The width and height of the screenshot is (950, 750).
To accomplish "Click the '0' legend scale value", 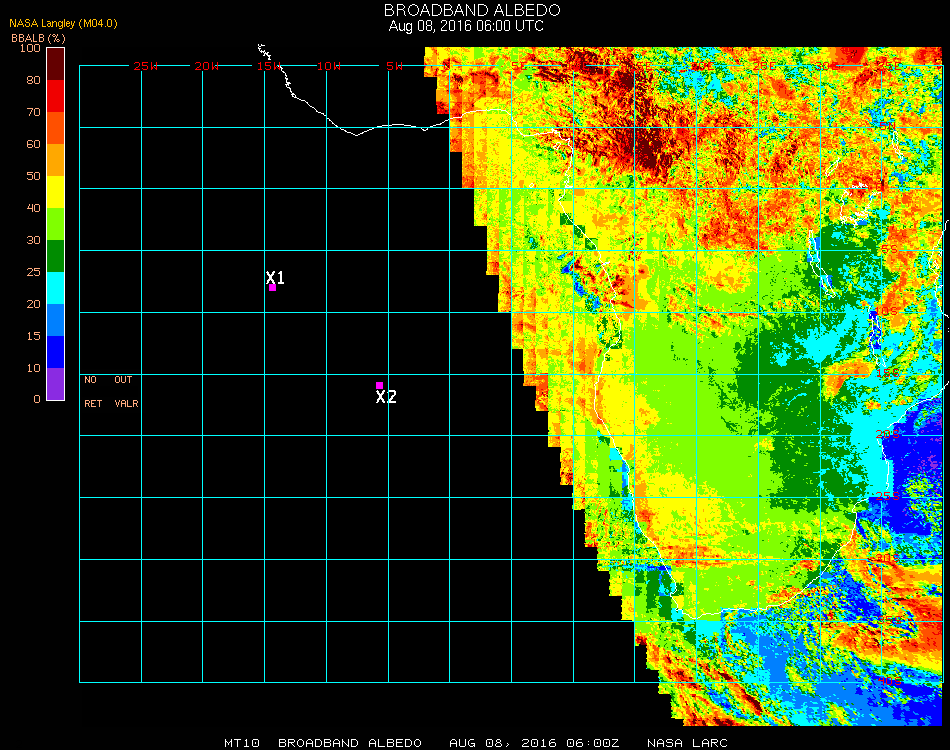I will 37,399.
